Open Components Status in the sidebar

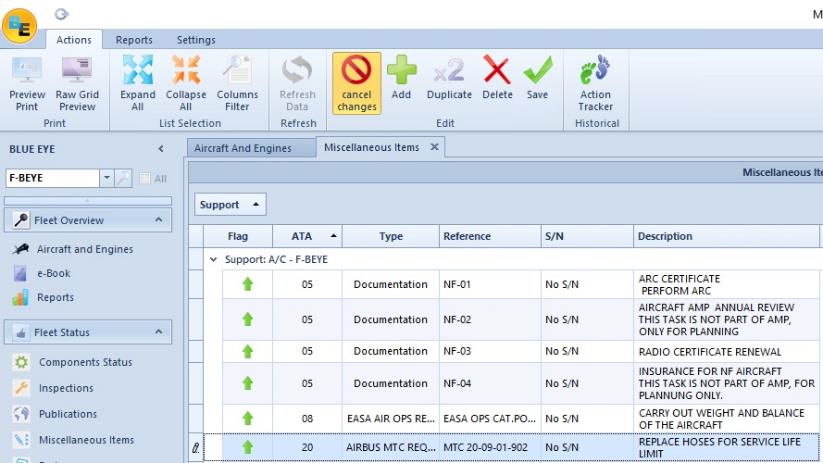(x=85, y=362)
